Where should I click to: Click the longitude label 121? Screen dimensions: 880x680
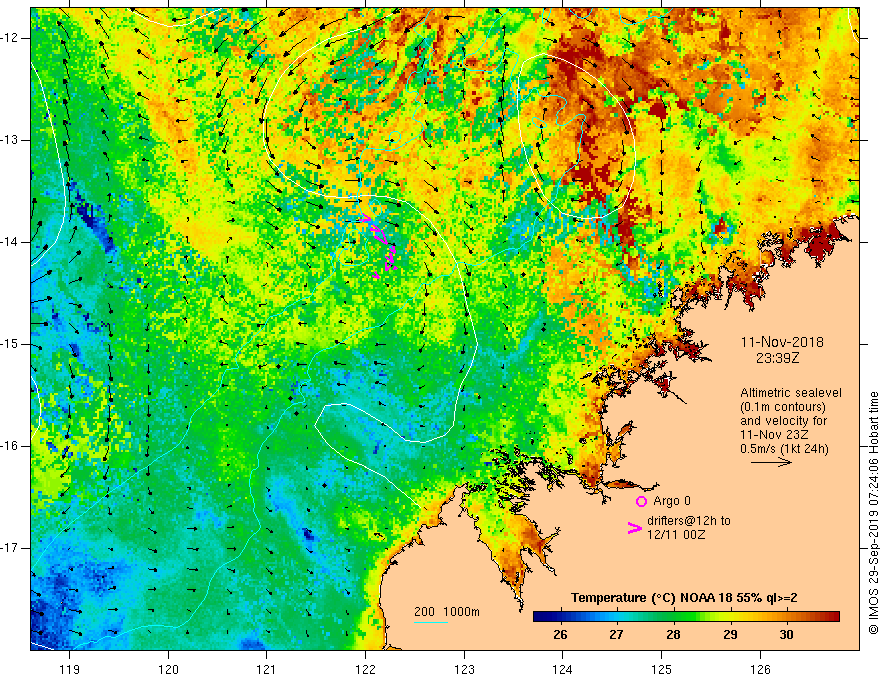click(267, 669)
